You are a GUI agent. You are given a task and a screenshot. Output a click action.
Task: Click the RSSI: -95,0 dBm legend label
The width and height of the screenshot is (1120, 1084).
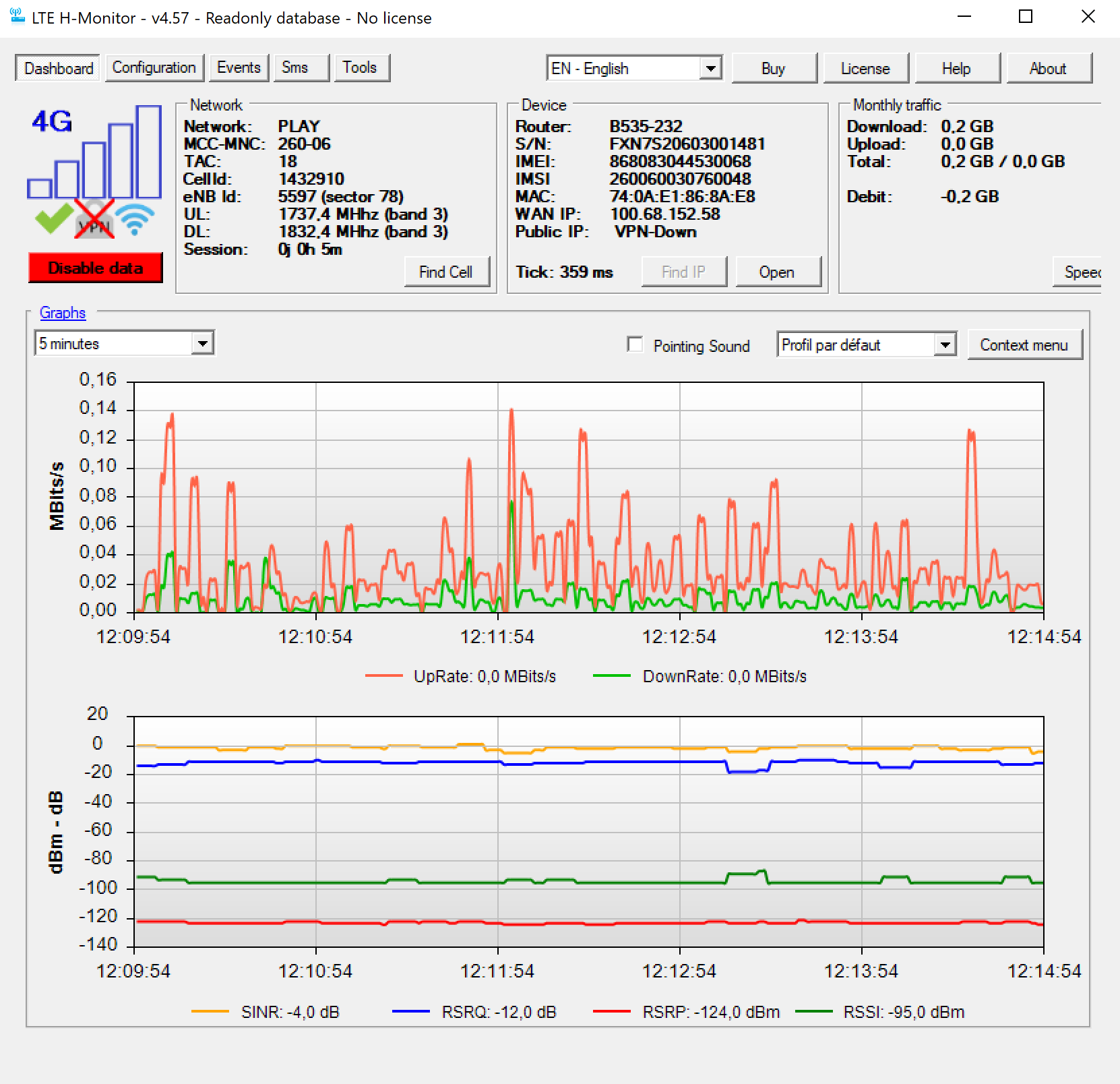click(904, 1012)
